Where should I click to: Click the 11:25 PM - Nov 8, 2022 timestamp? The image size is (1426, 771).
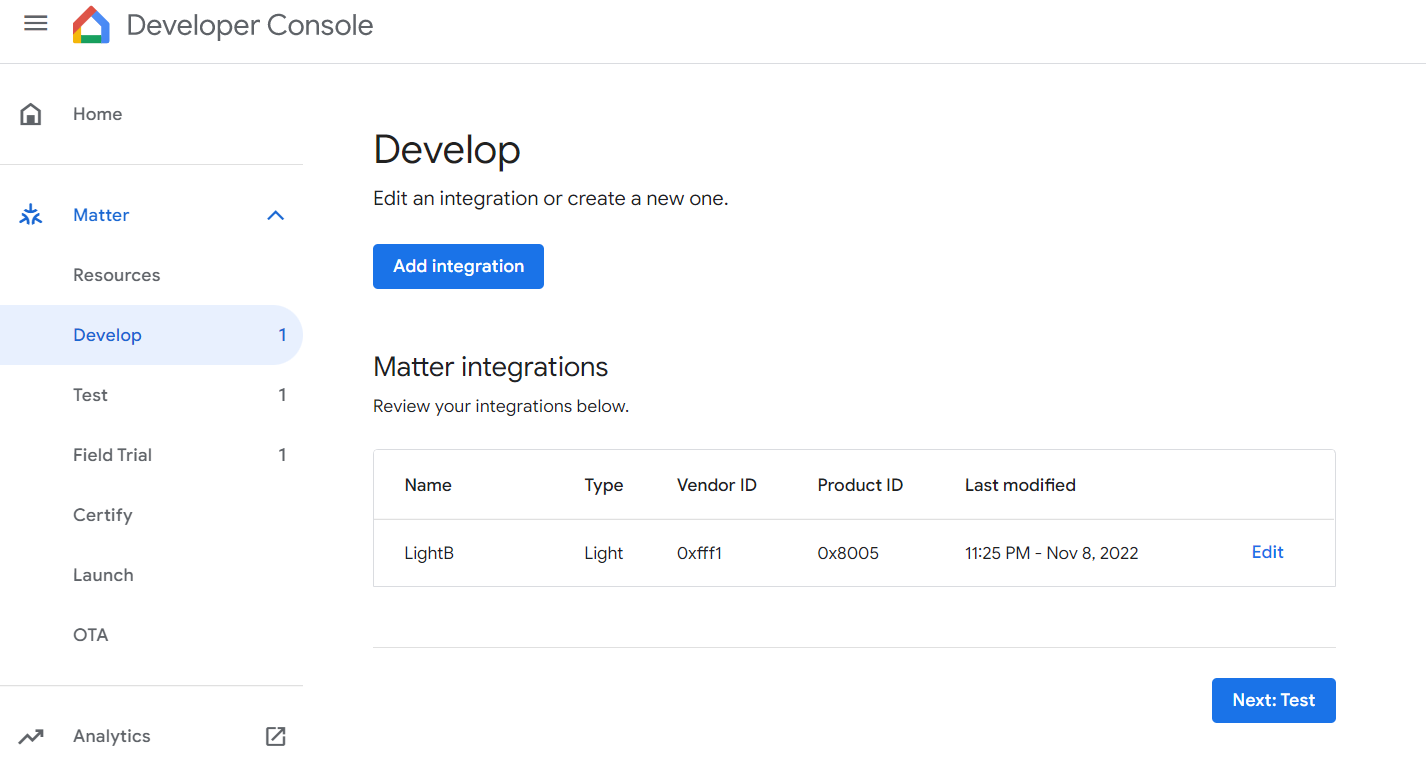click(1052, 553)
